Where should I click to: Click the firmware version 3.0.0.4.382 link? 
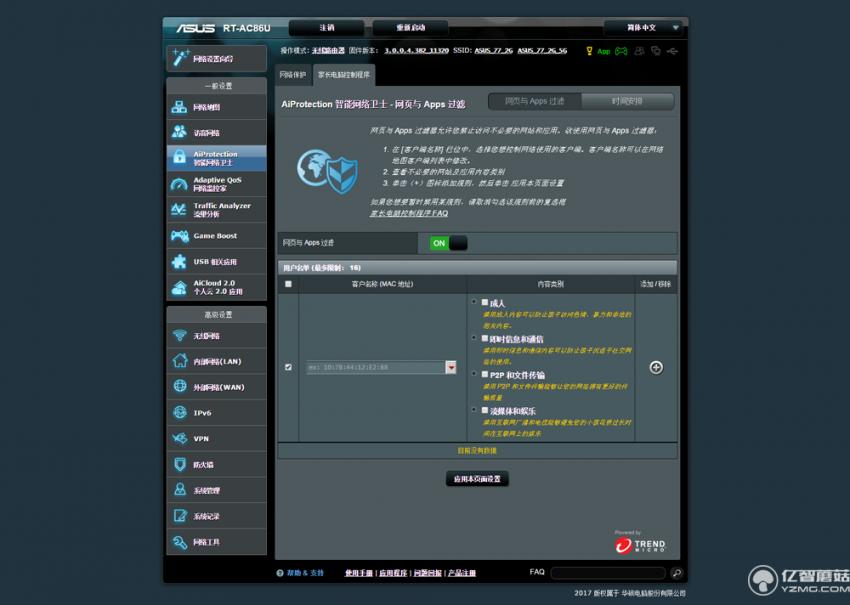416,50
